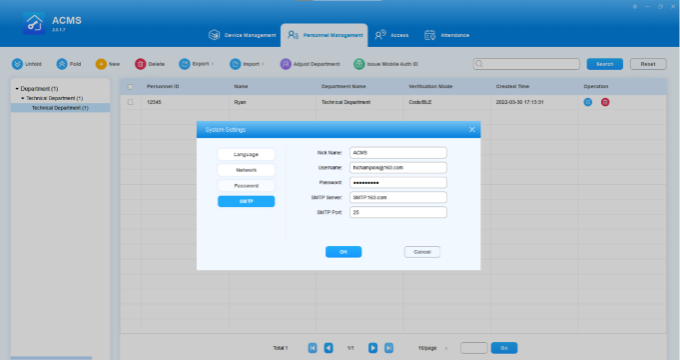This screenshot has height=360, width=680.
Task: Click Issue Mobile Auth ID icon
Action: (359, 64)
